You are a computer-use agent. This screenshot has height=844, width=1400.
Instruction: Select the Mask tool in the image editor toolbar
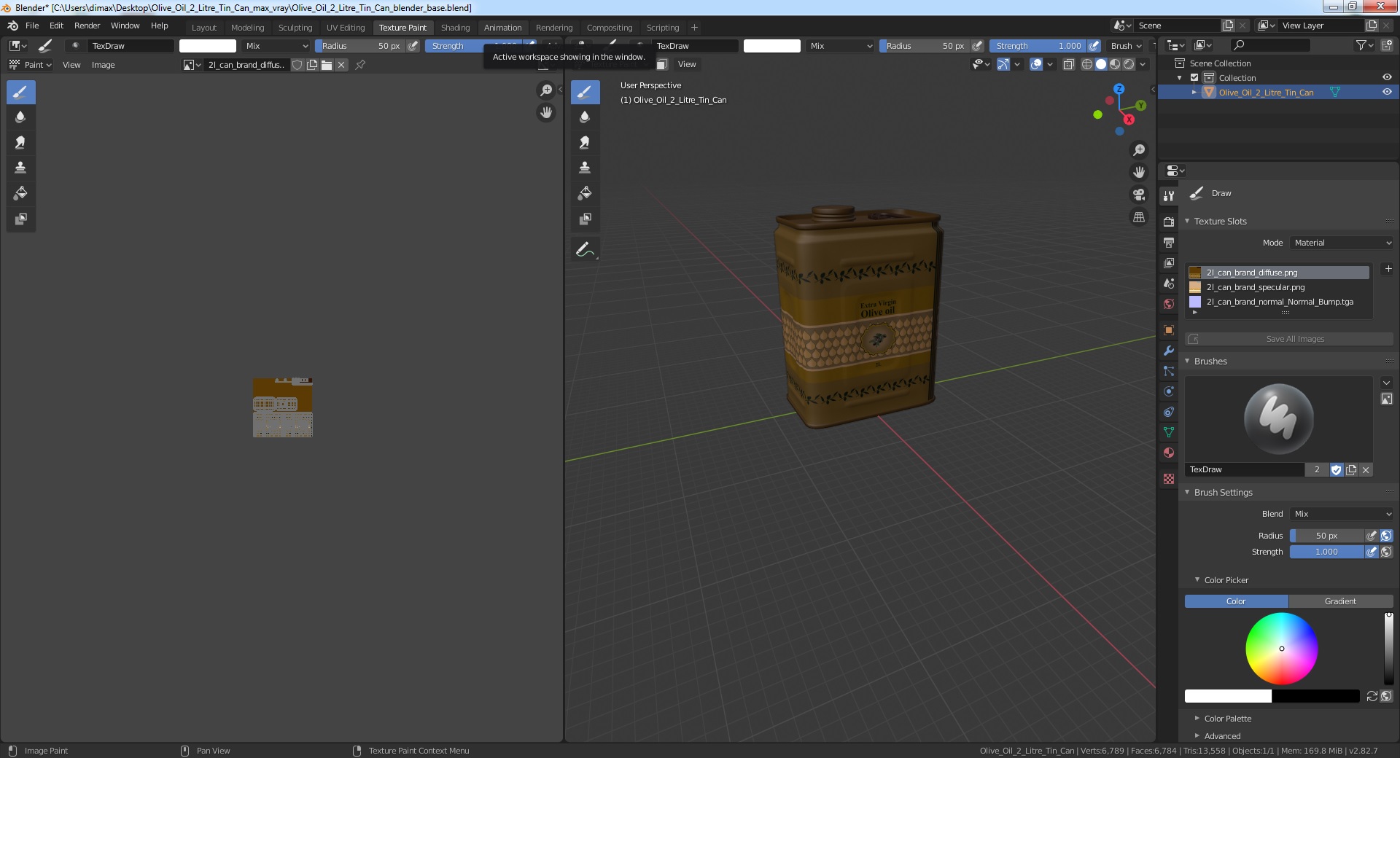click(x=20, y=219)
